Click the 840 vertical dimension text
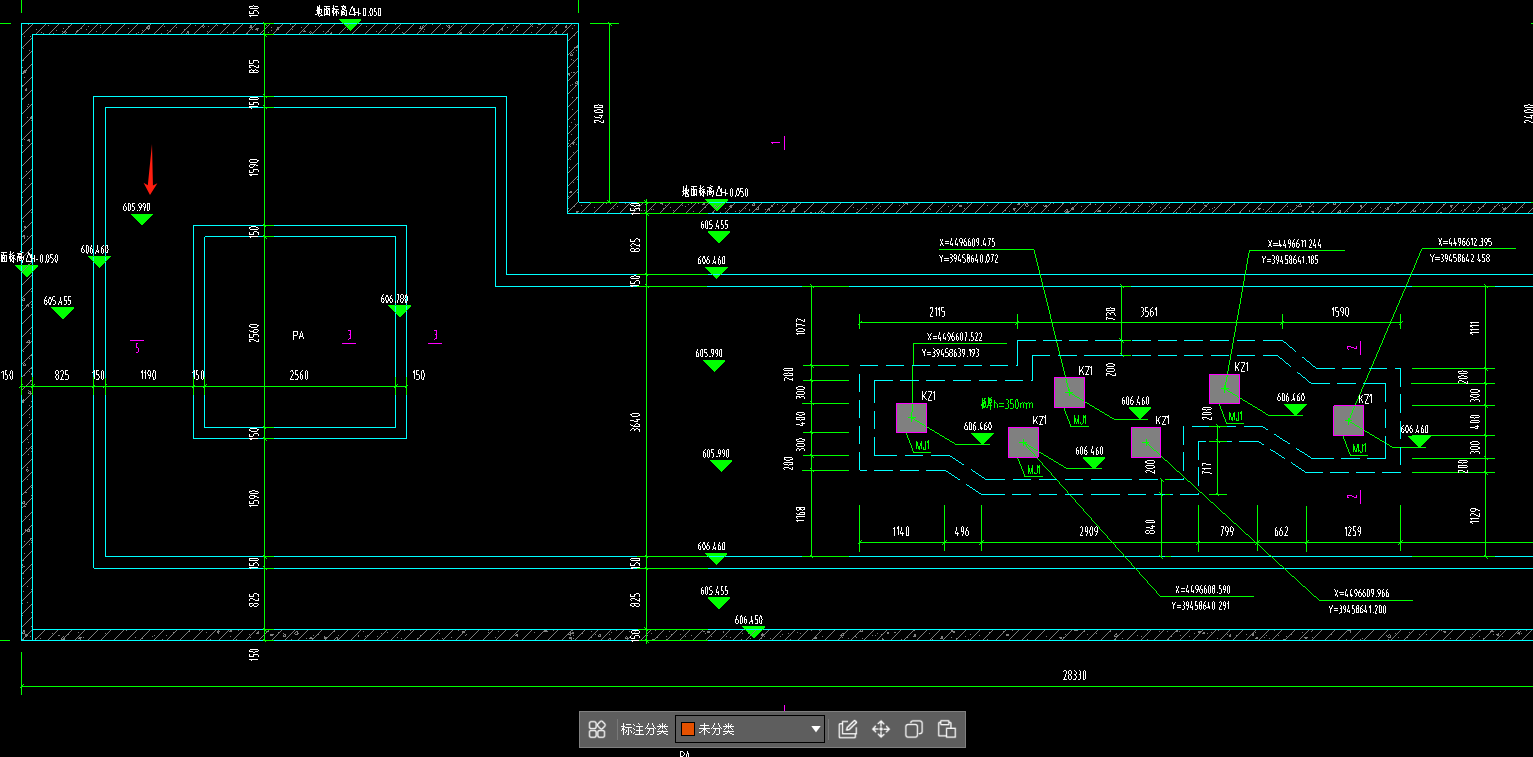Image resolution: width=1533 pixels, height=757 pixels. (1150, 527)
